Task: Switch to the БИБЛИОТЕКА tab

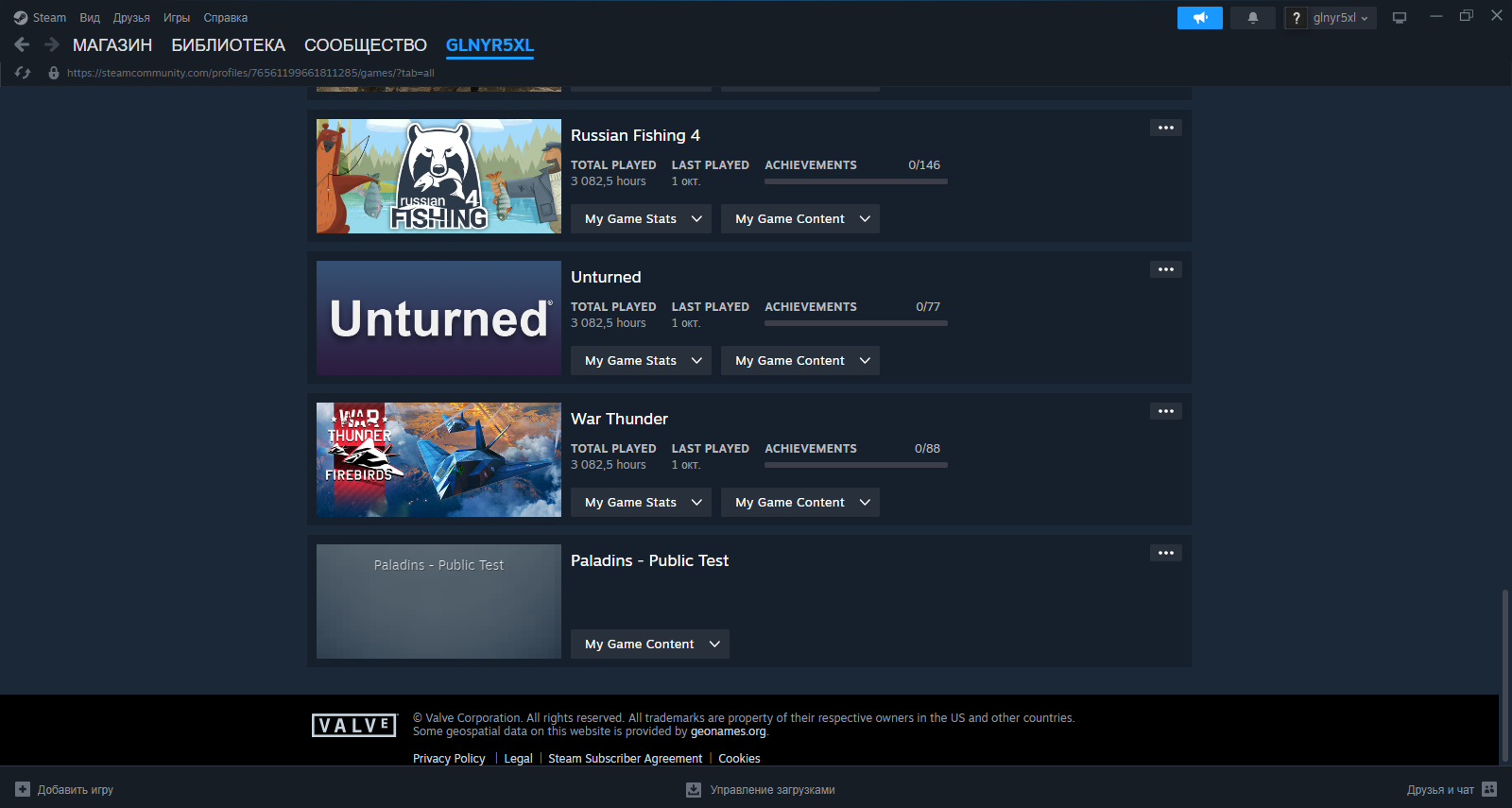Action: tap(228, 45)
